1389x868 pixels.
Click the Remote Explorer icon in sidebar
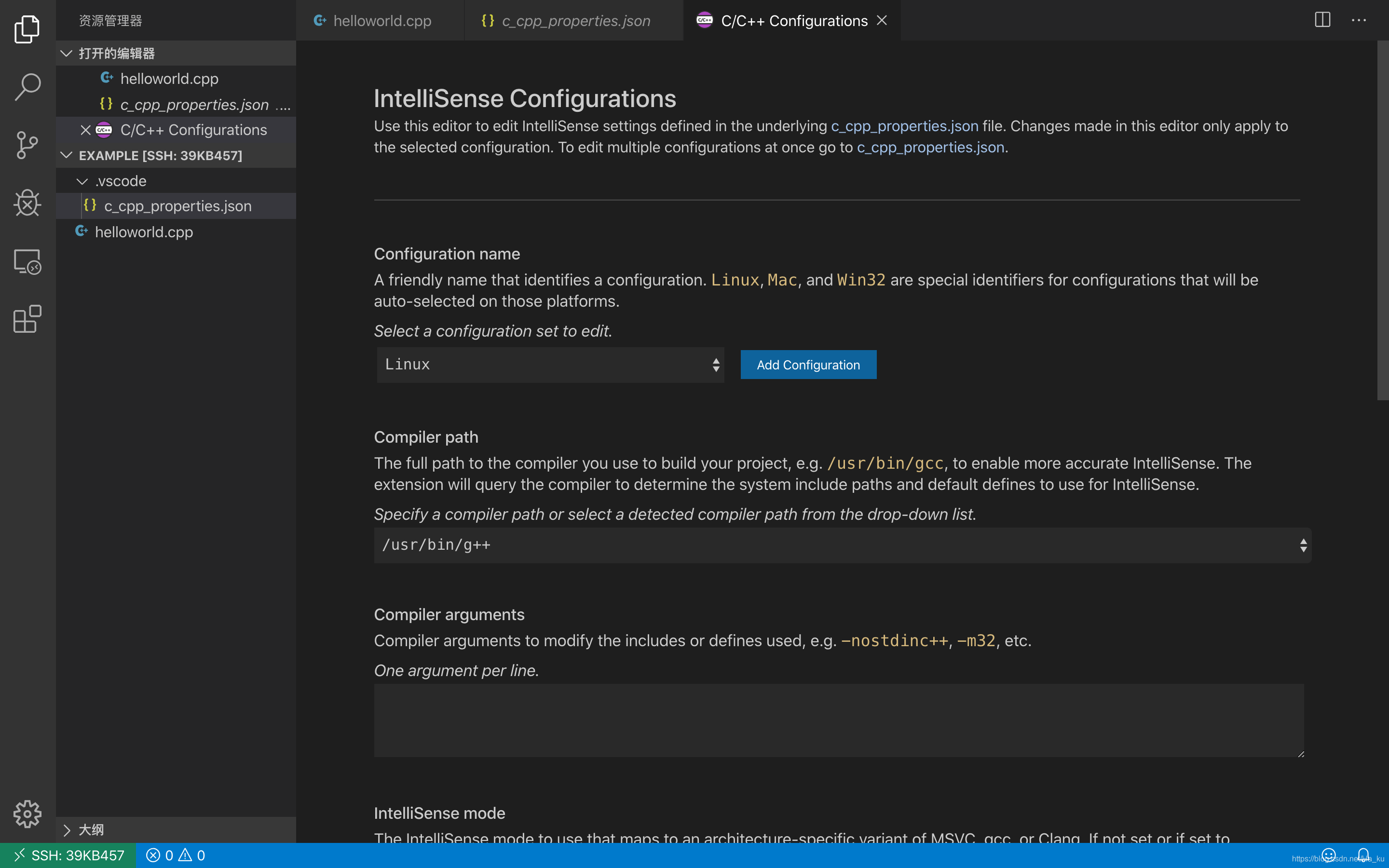click(27, 262)
